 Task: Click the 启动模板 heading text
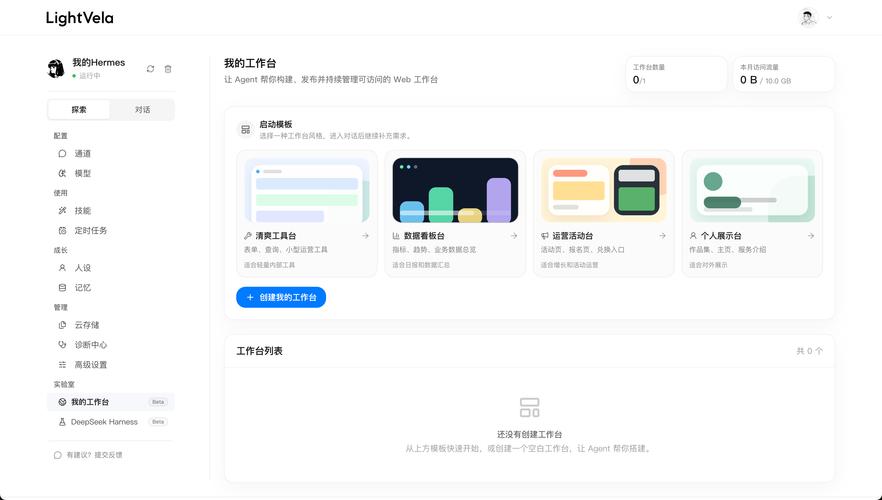[x=276, y=124]
